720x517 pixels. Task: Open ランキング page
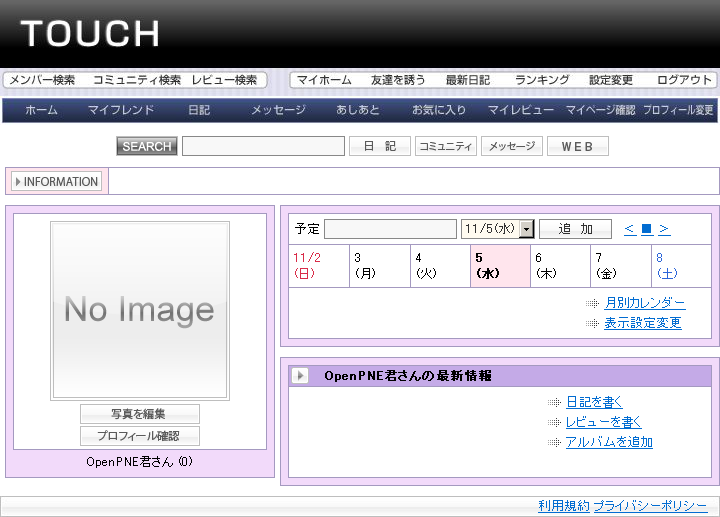542,80
